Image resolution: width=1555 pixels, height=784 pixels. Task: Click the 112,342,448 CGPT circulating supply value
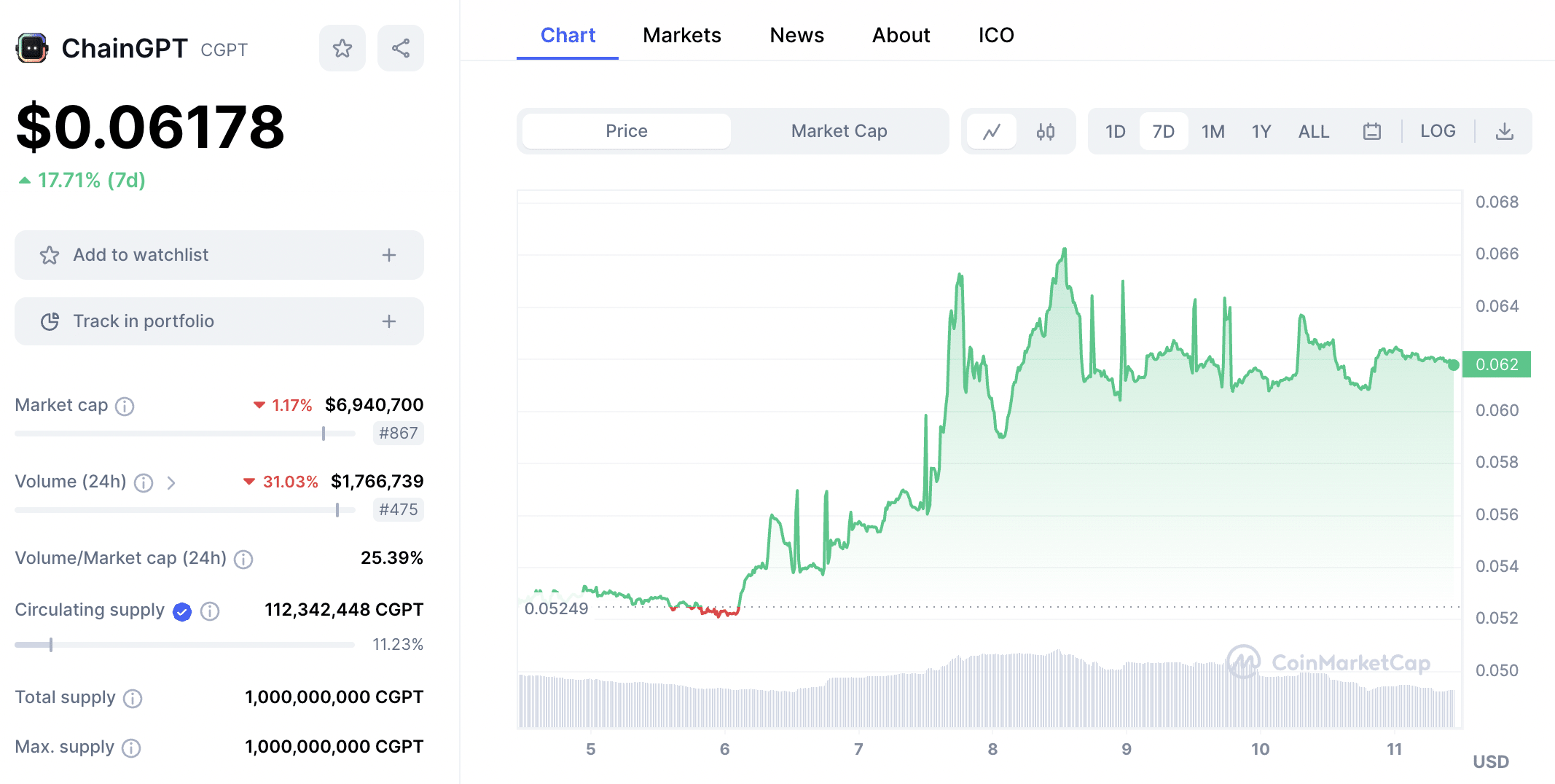[x=344, y=610]
